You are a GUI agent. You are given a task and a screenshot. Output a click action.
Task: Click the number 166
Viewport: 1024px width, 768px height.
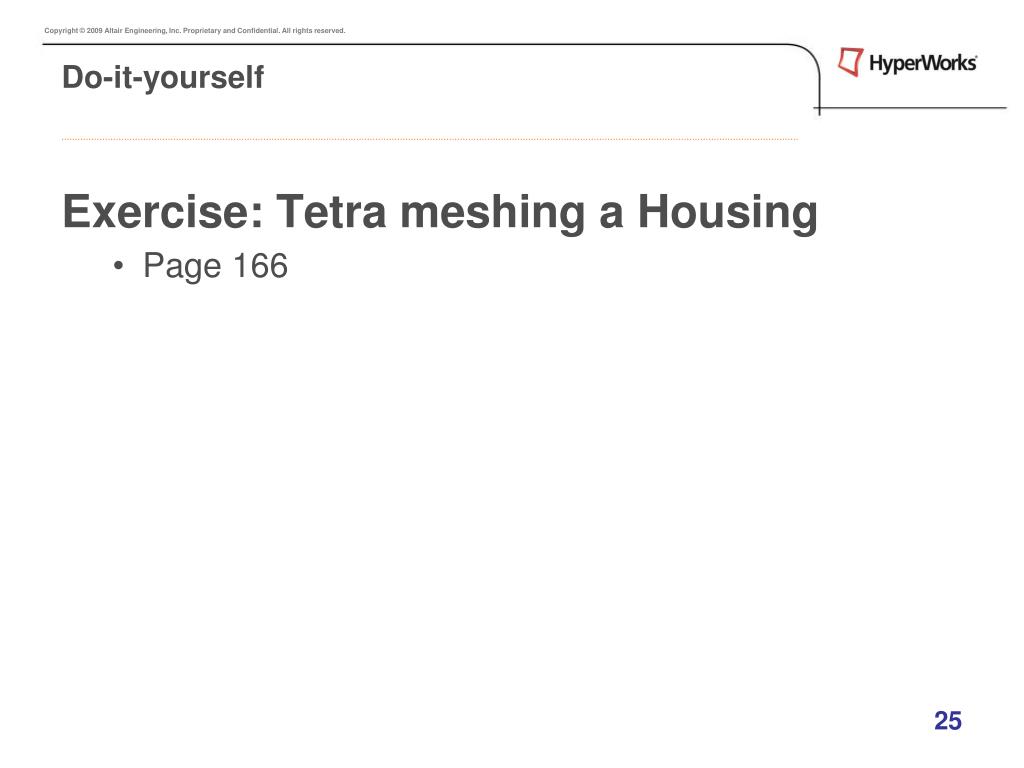[260, 266]
